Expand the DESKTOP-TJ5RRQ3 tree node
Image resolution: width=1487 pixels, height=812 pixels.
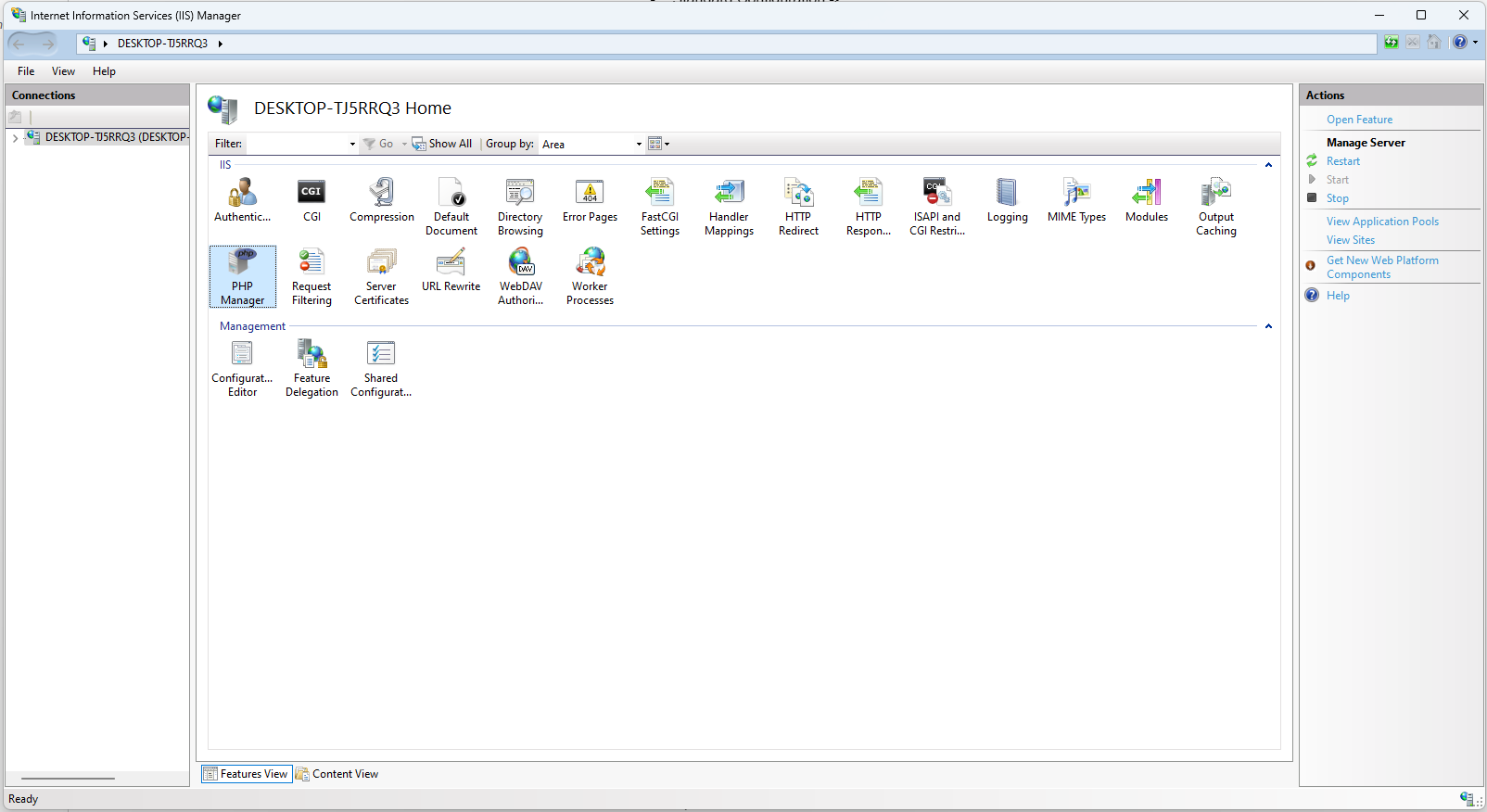pos(15,137)
